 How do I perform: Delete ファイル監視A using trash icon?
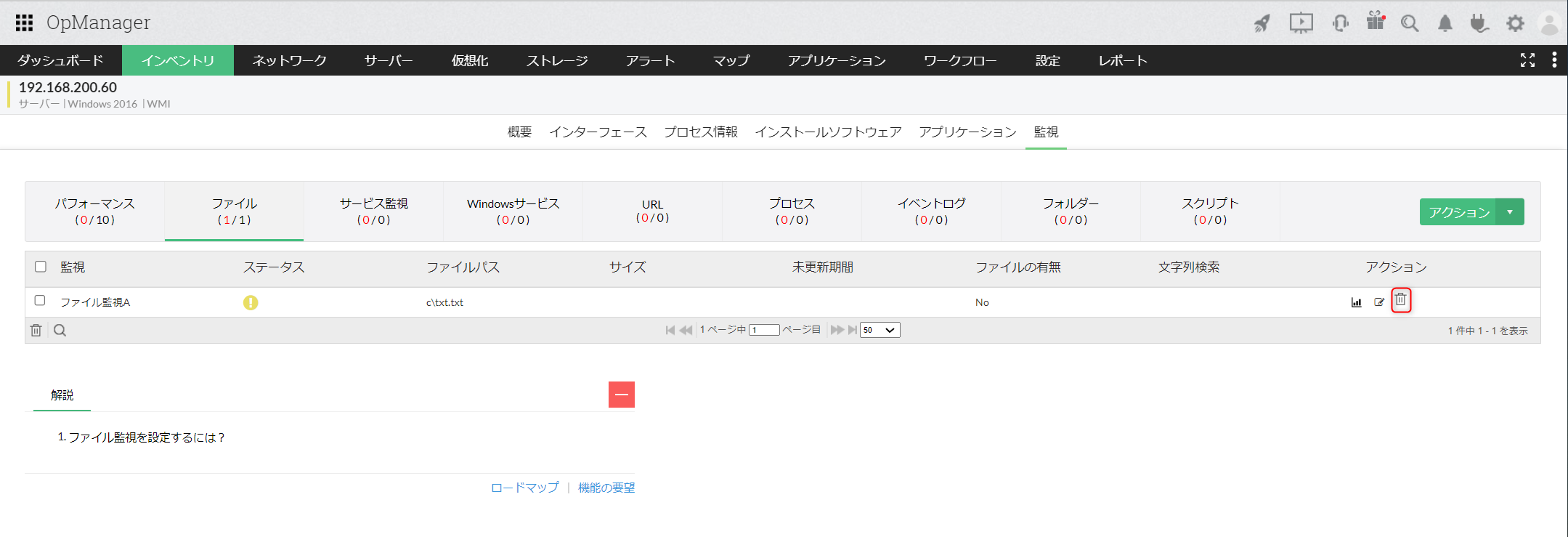[1401, 299]
